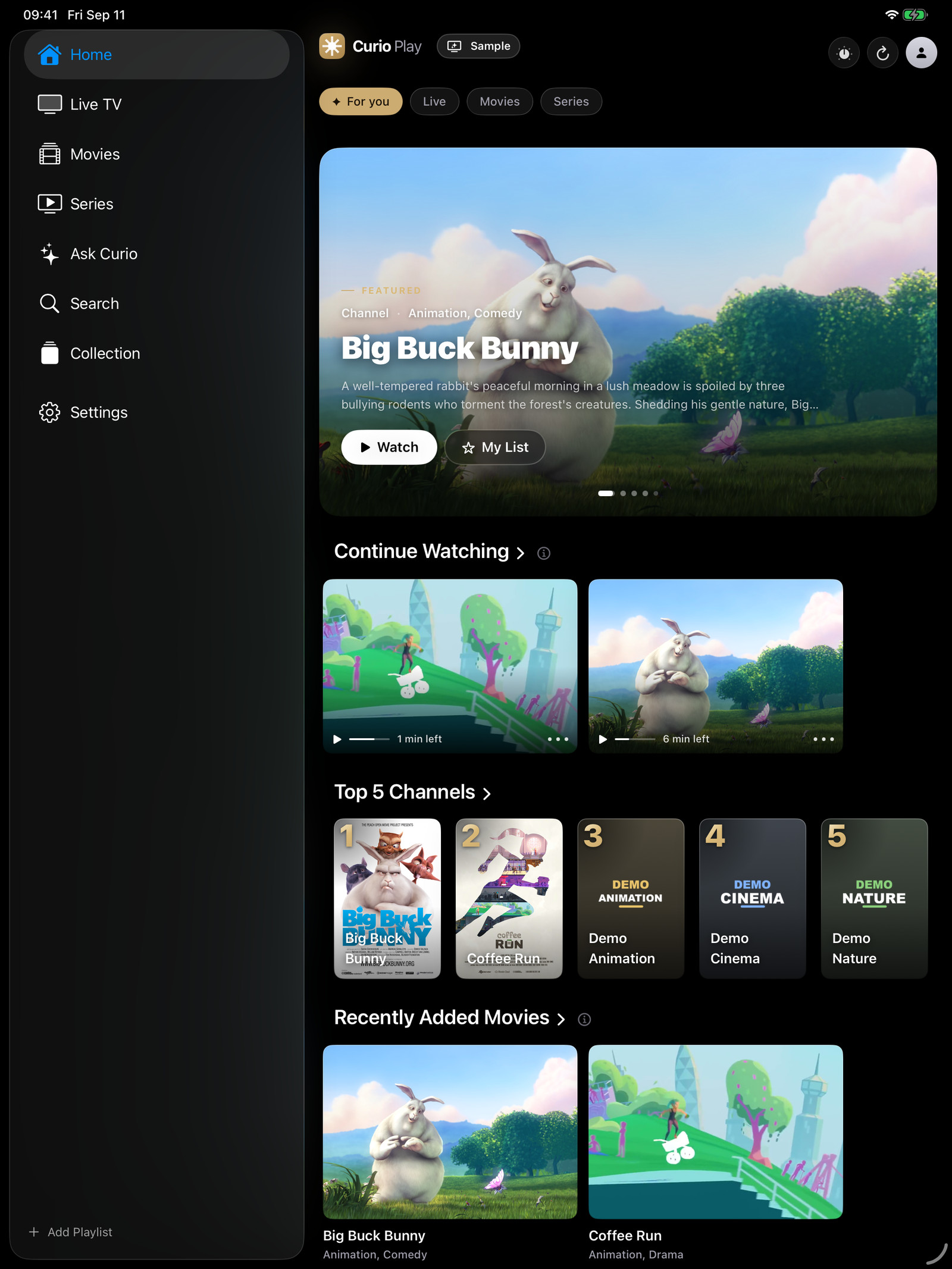
Task: Open Settings from the sidebar
Action: (x=156, y=412)
